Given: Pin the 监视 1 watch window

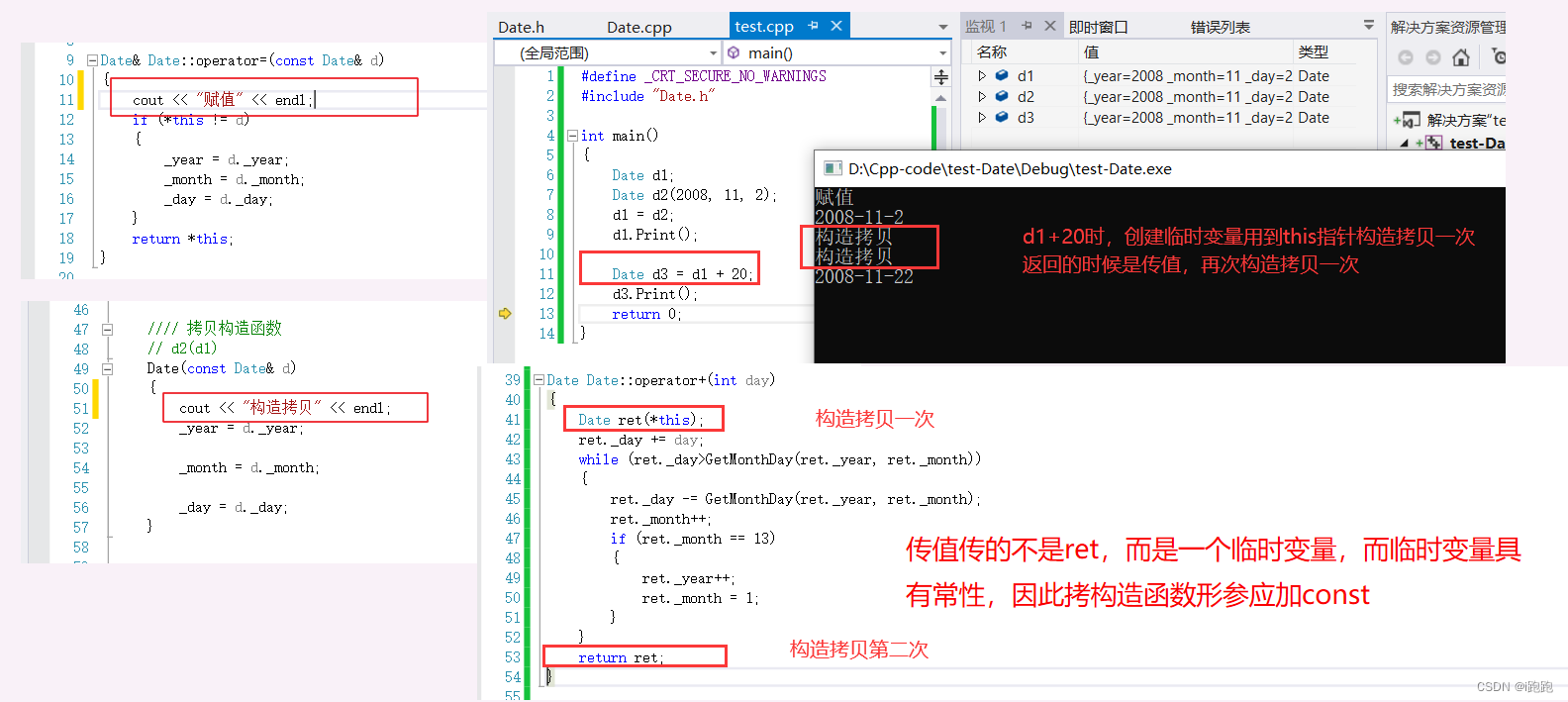Looking at the screenshot, I should (1028, 26).
